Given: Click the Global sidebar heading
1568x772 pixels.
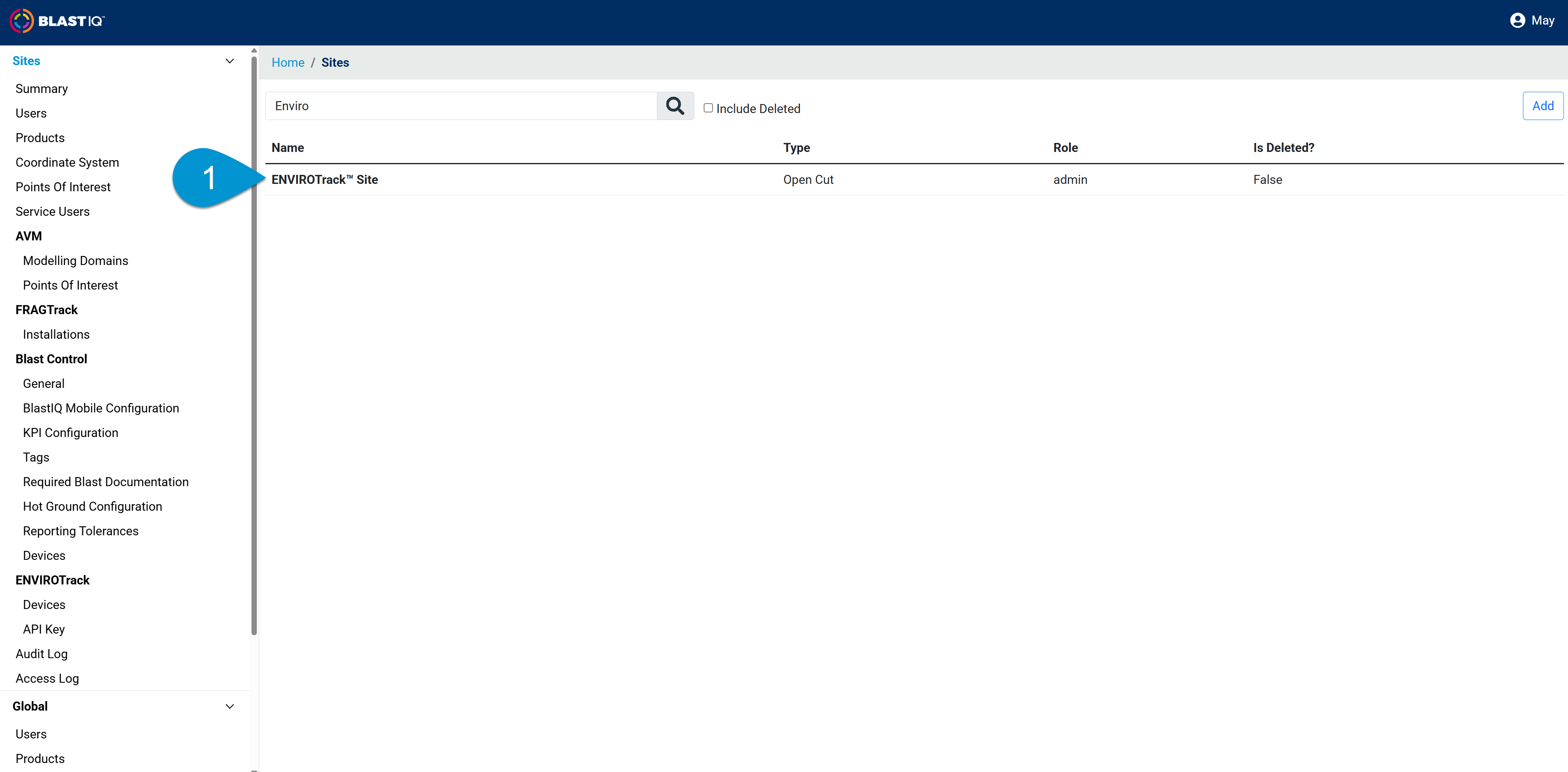Looking at the screenshot, I should pyautogui.click(x=30, y=706).
